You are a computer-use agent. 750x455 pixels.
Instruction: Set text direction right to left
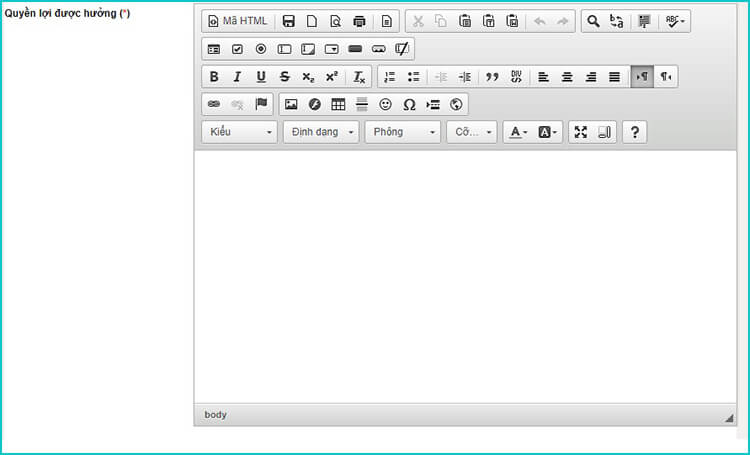[665, 77]
